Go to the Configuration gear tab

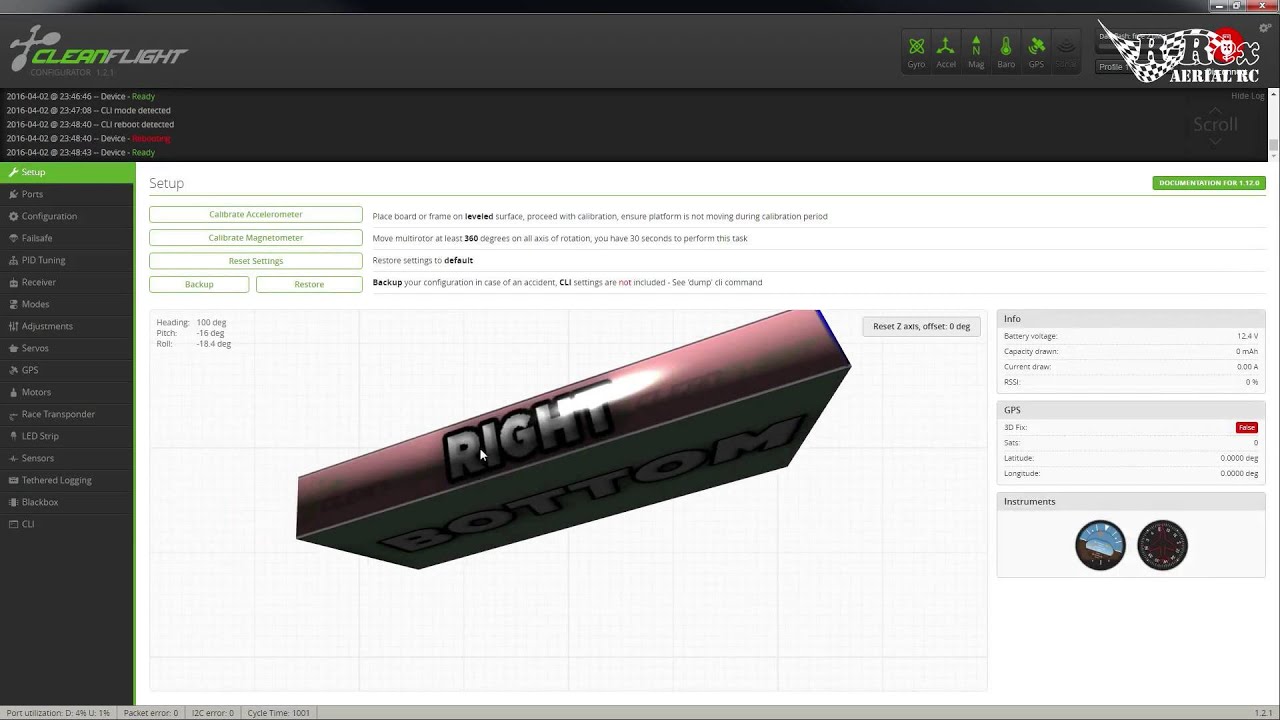click(66, 216)
